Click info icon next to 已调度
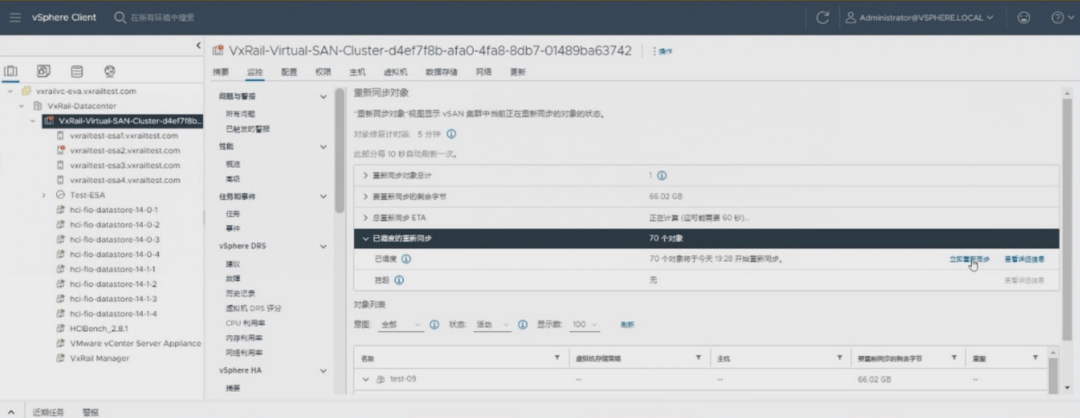 tap(406, 259)
